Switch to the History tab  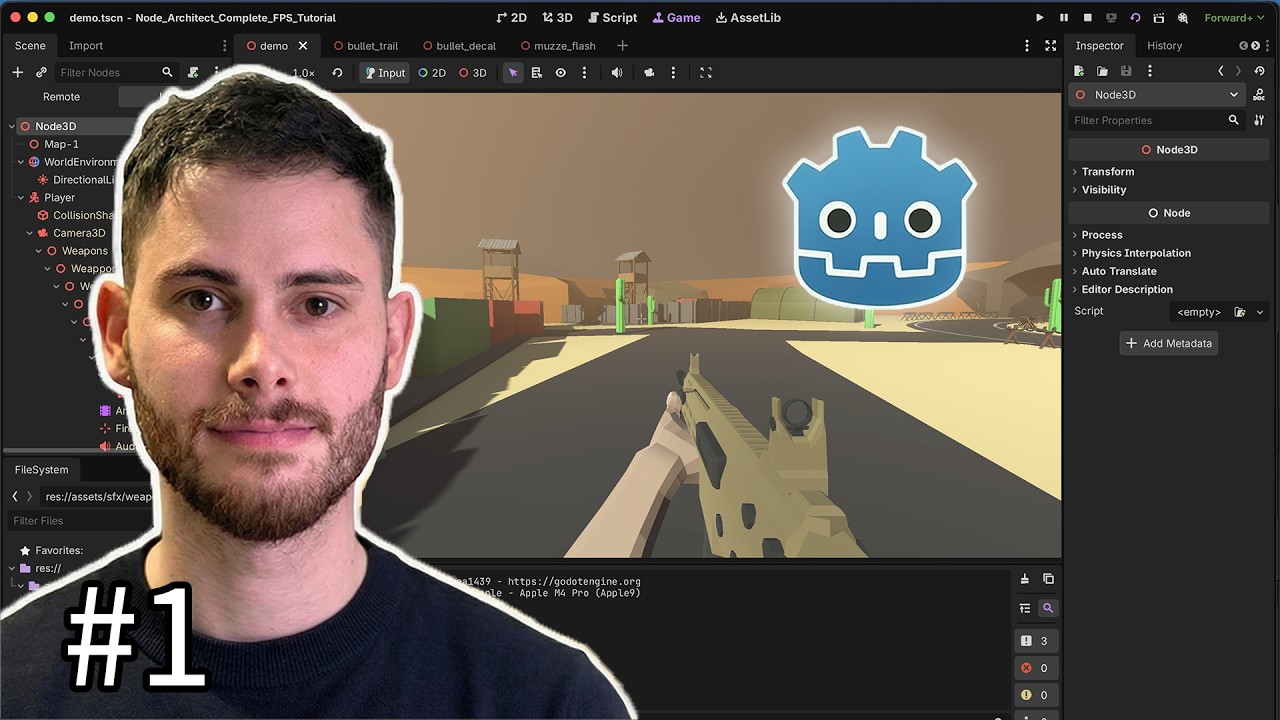coord(1164,46)
